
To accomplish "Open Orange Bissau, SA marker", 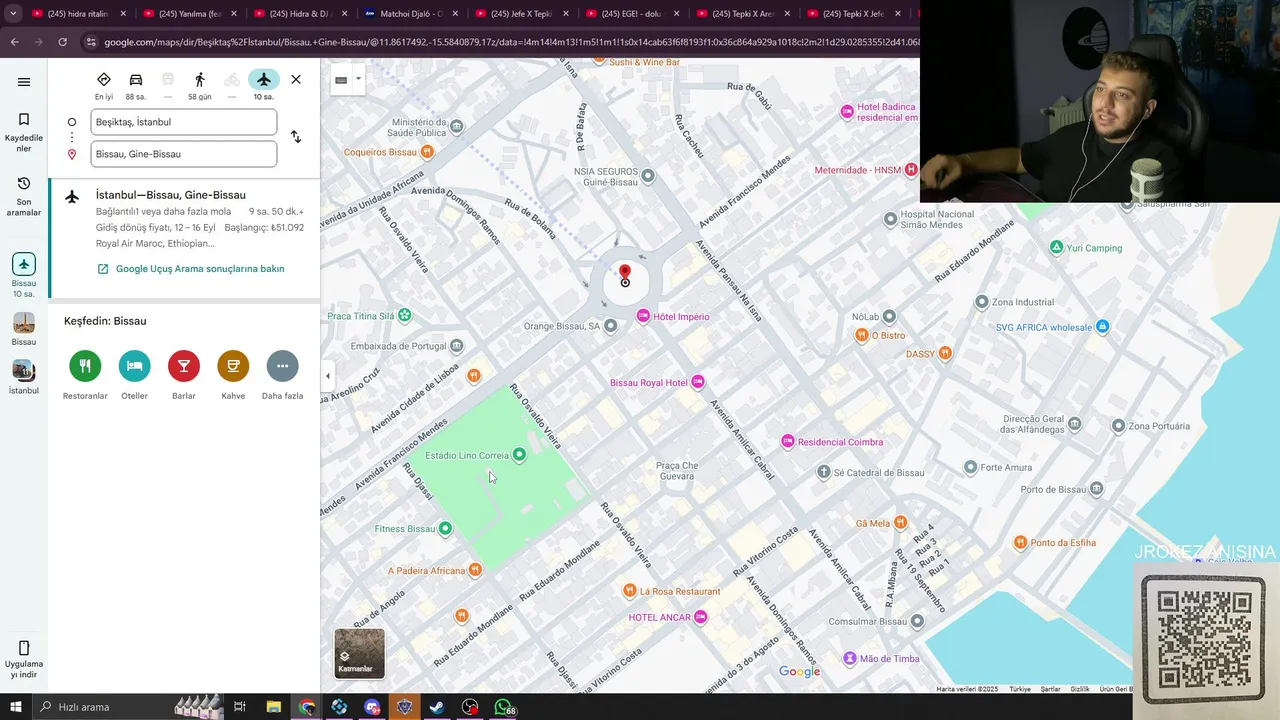I will (x=610, y=326).
